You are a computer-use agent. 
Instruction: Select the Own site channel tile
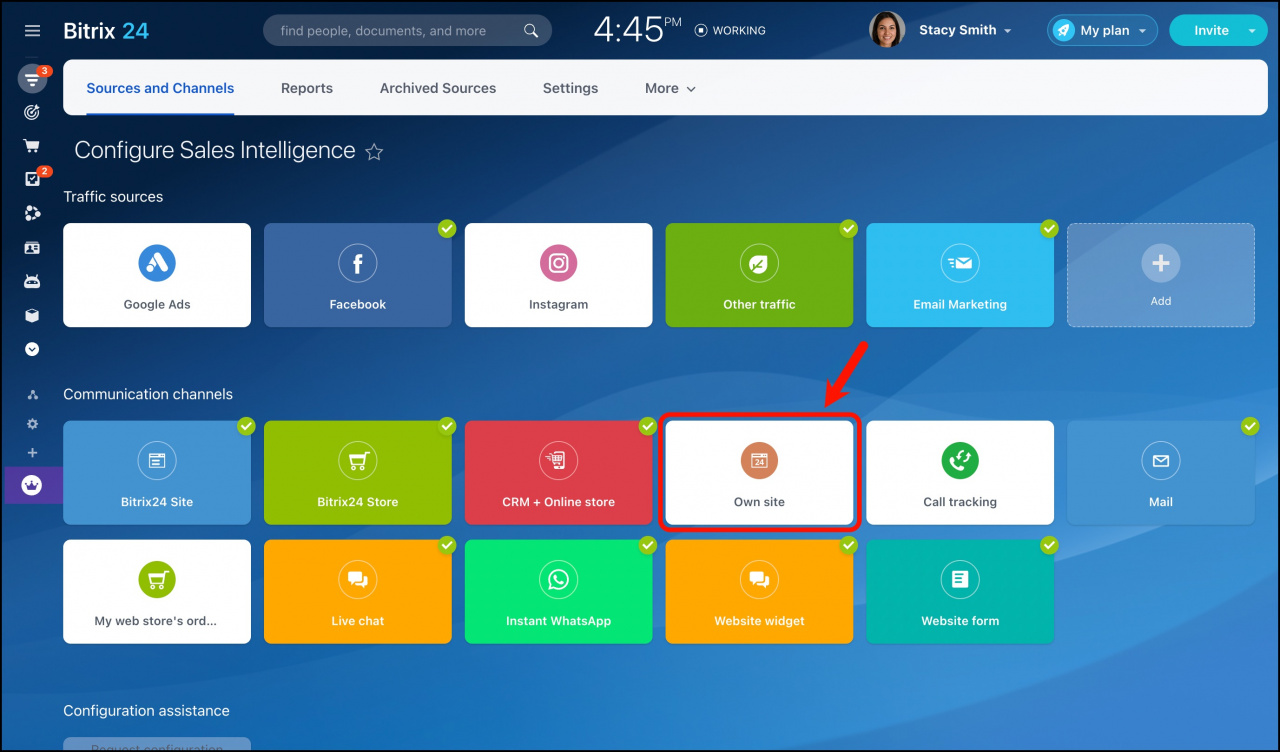759,473
